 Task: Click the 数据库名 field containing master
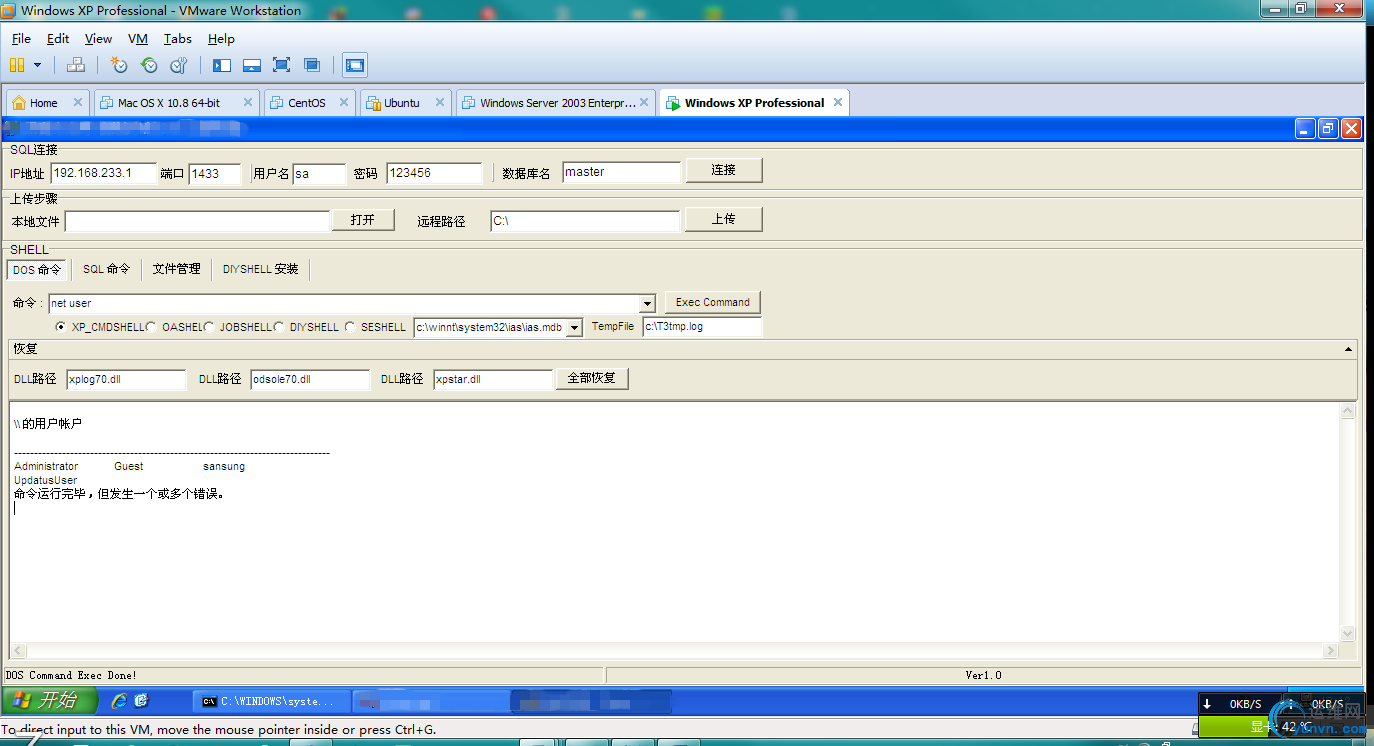[x=621, y=172]
